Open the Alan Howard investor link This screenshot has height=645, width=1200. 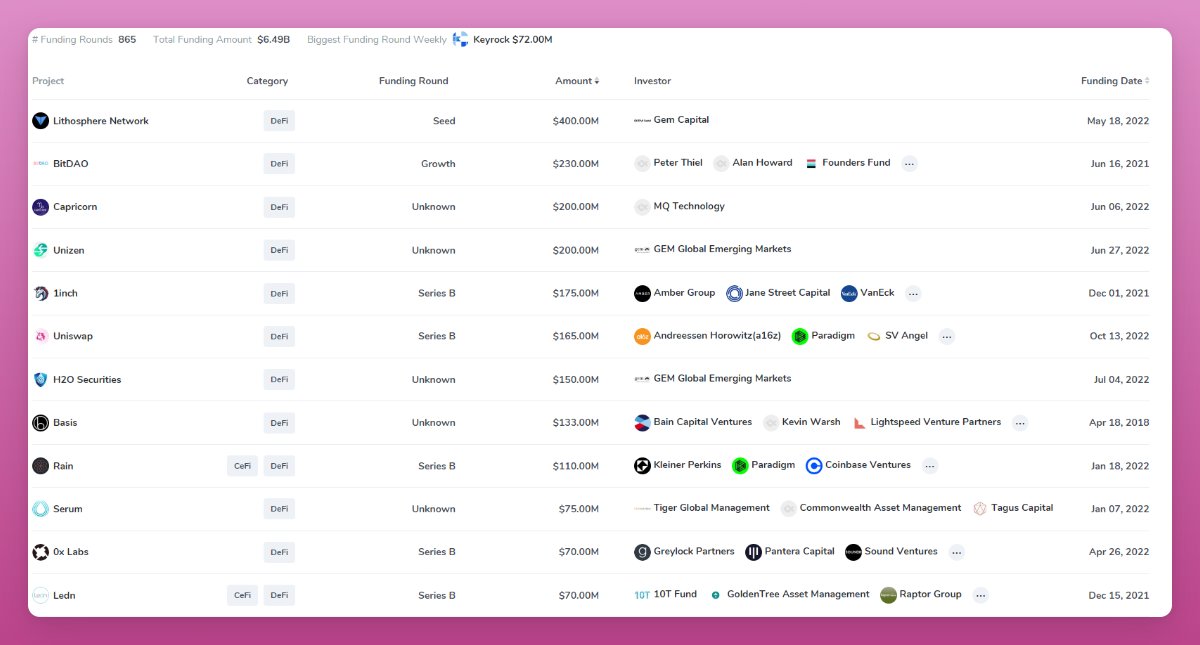coord(762,163)
